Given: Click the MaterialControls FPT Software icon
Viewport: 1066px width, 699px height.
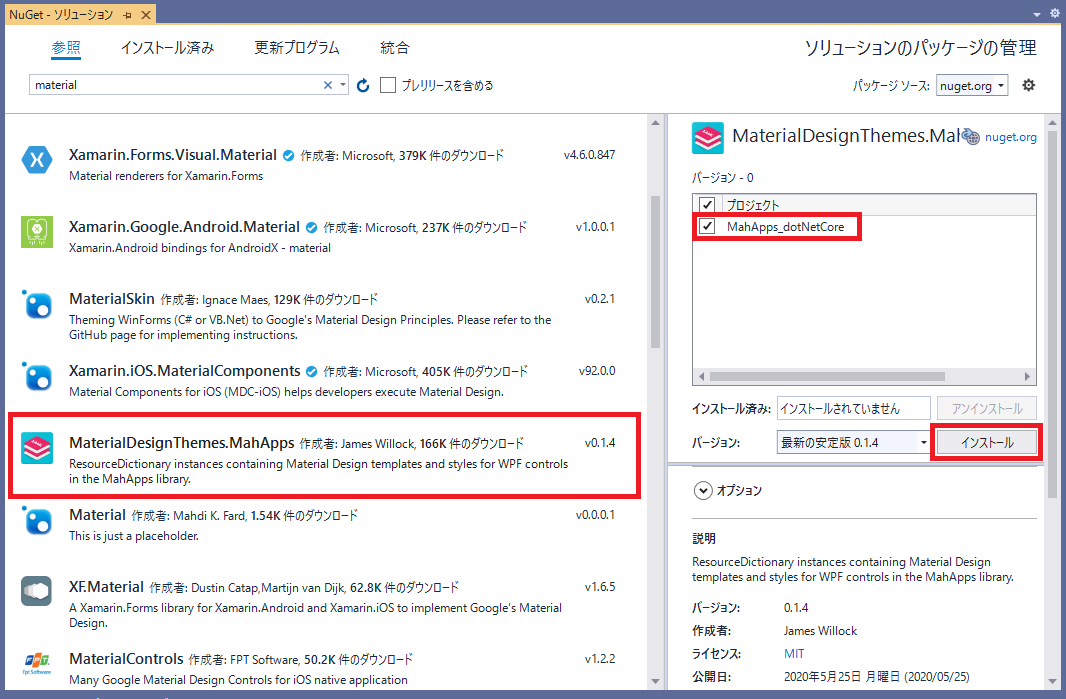Looking at the screenshot, I should 37,662.
